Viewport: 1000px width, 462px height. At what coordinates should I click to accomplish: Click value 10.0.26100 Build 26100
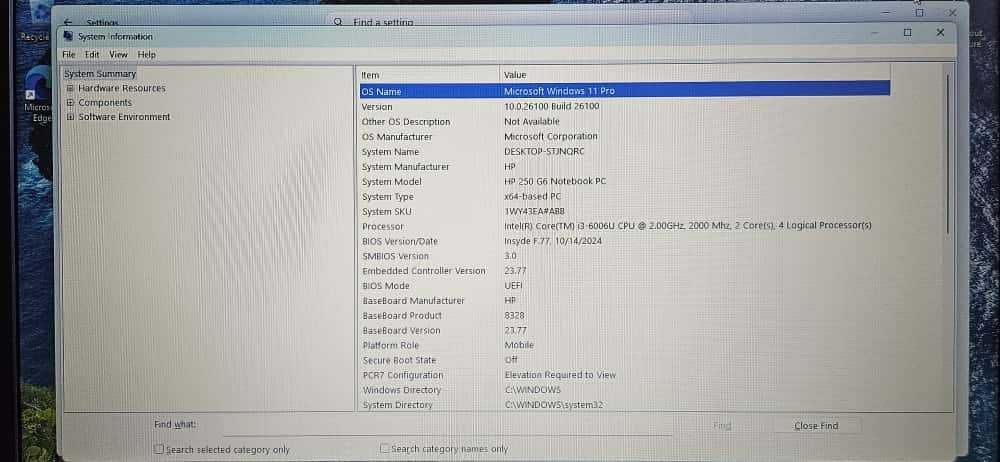[552, 106]
